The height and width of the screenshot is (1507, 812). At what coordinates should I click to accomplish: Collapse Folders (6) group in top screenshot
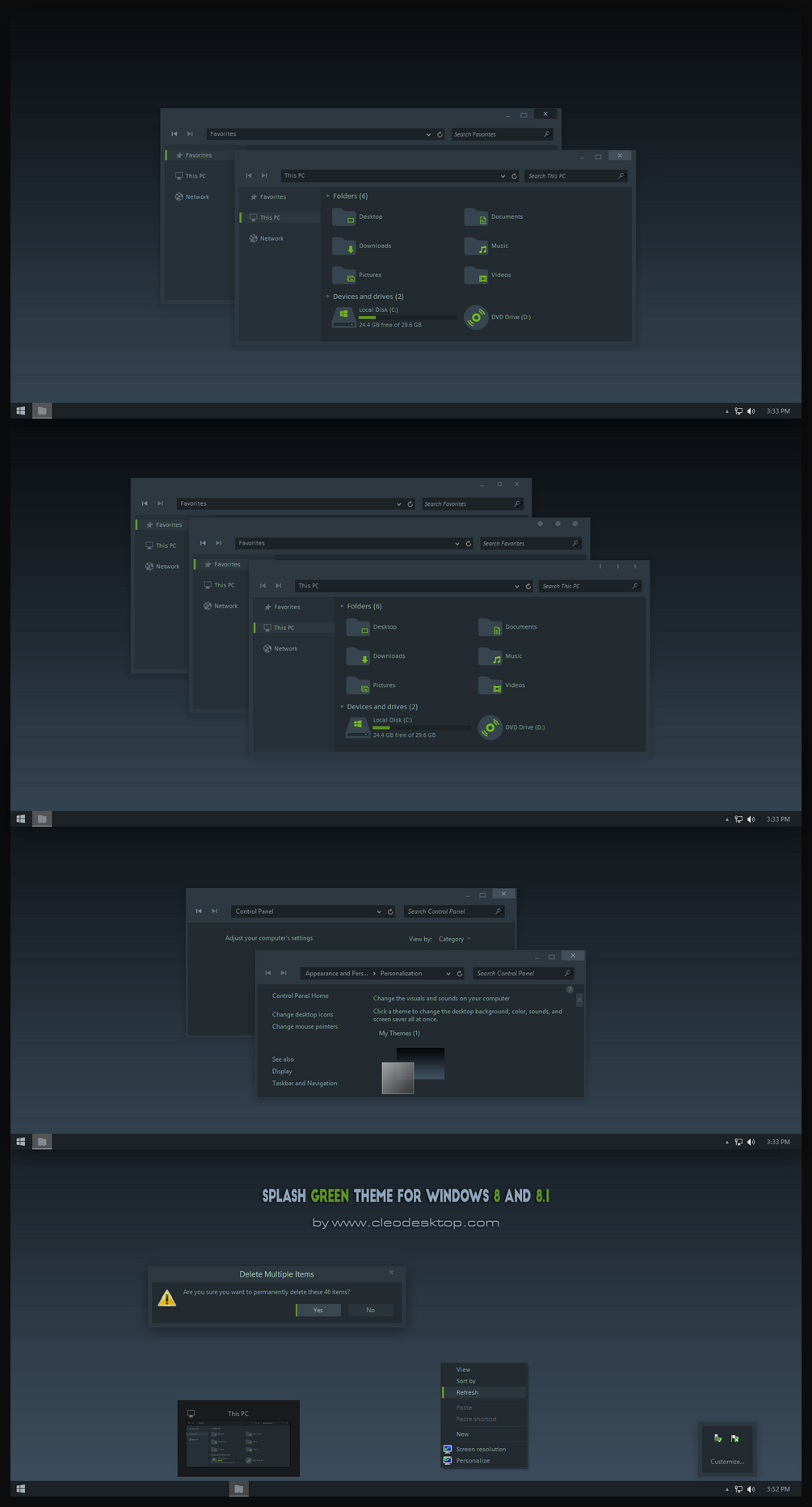[x=328, y=196]
